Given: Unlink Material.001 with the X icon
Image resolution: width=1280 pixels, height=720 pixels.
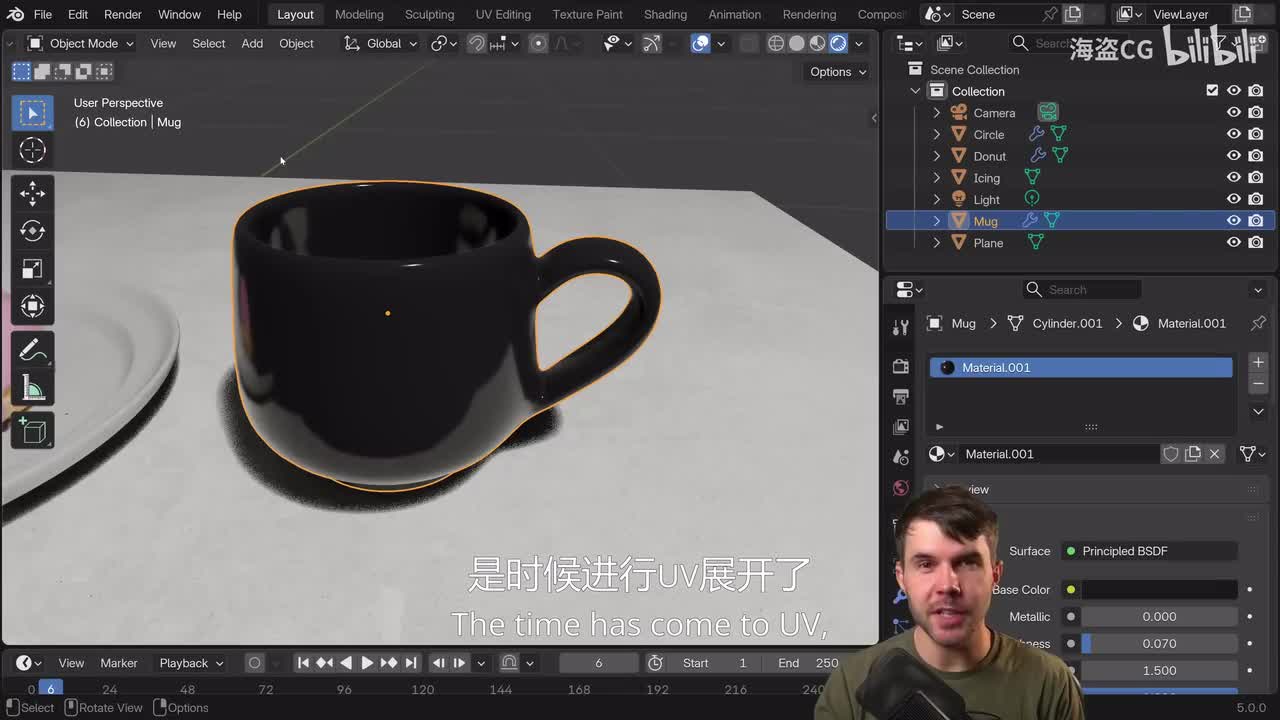Looking at the screenshot, I should click(1214, 454).
